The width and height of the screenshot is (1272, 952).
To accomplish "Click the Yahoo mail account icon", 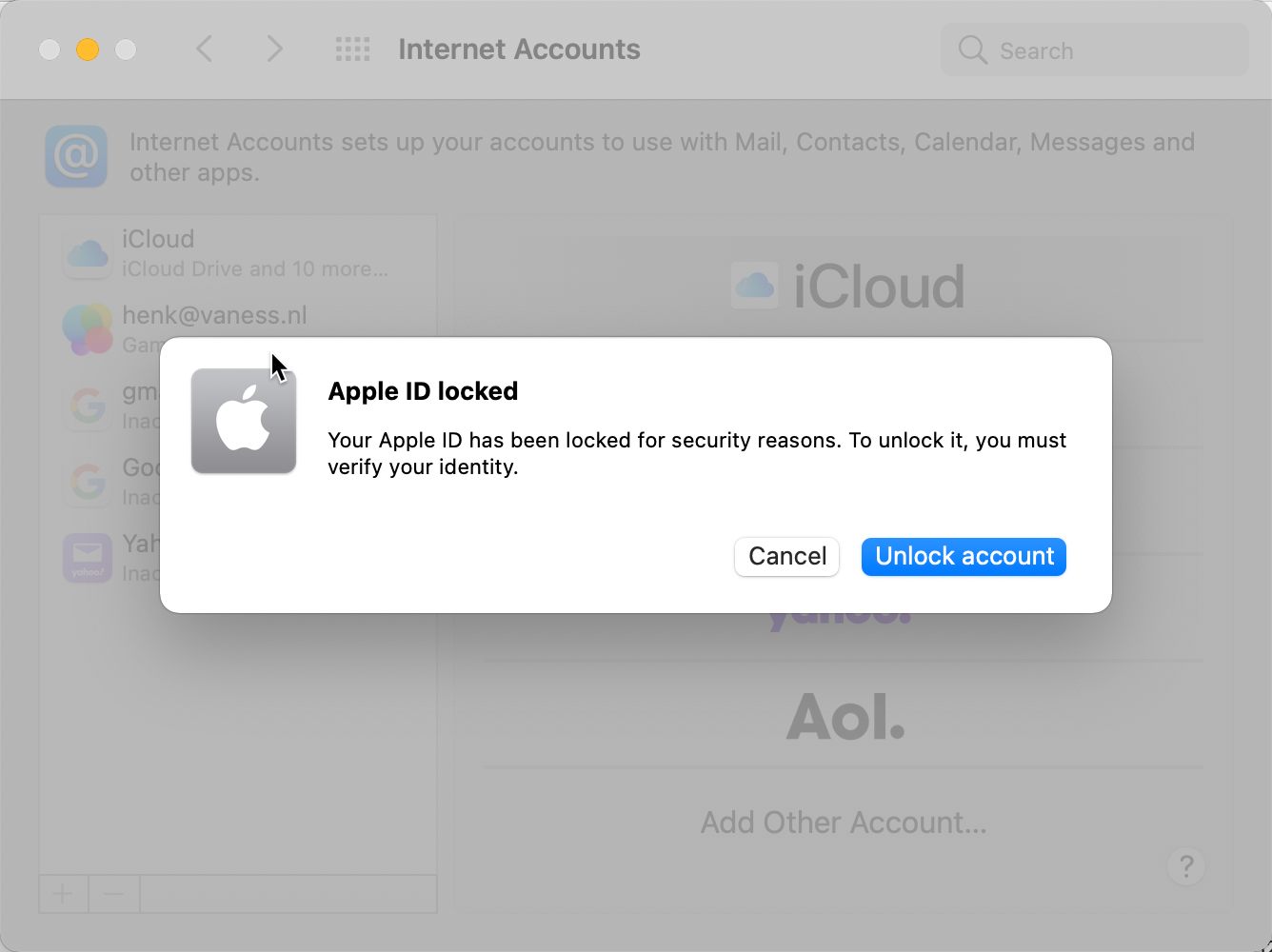I will coord(88,558).
